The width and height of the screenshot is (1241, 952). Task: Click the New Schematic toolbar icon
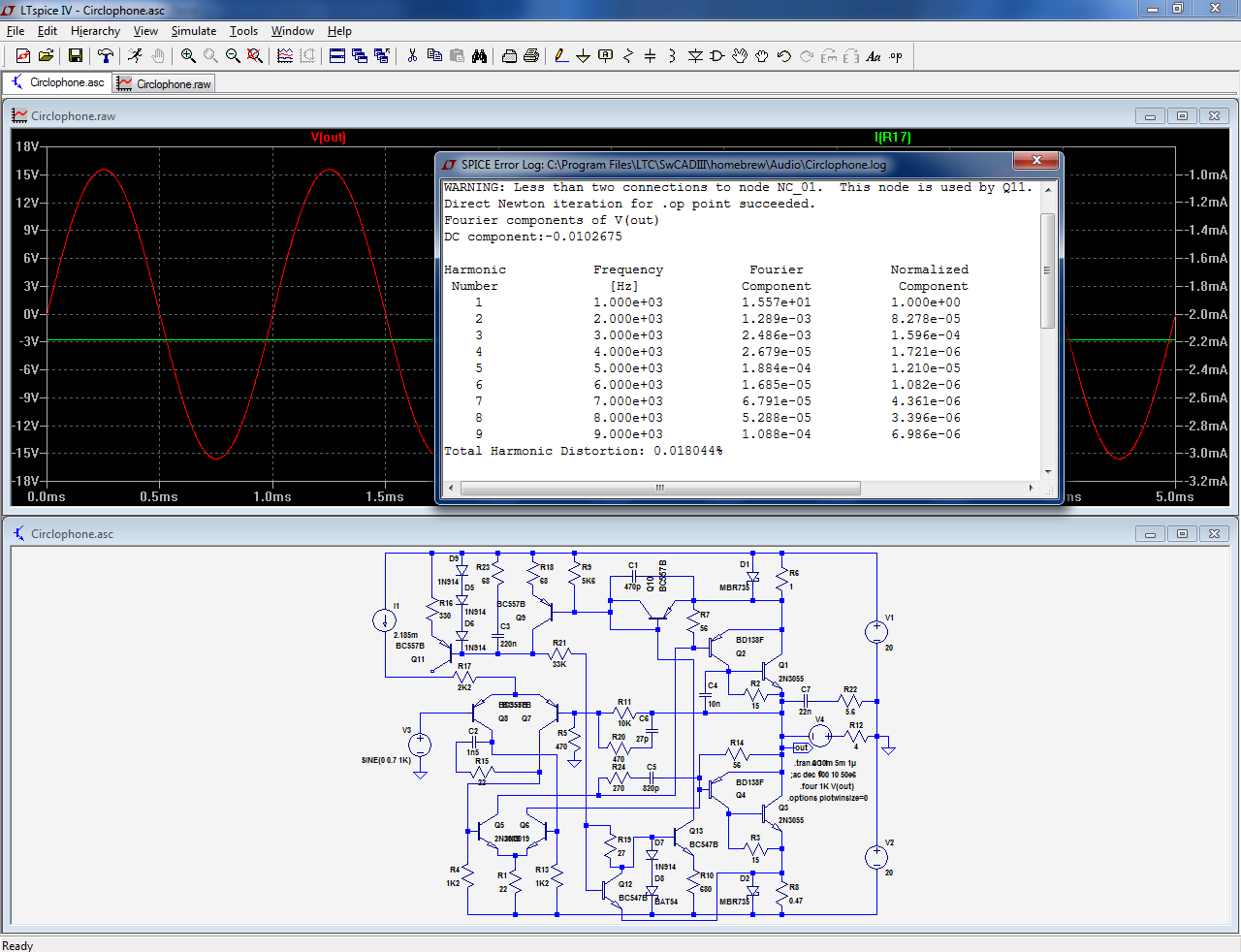point(23,56)
